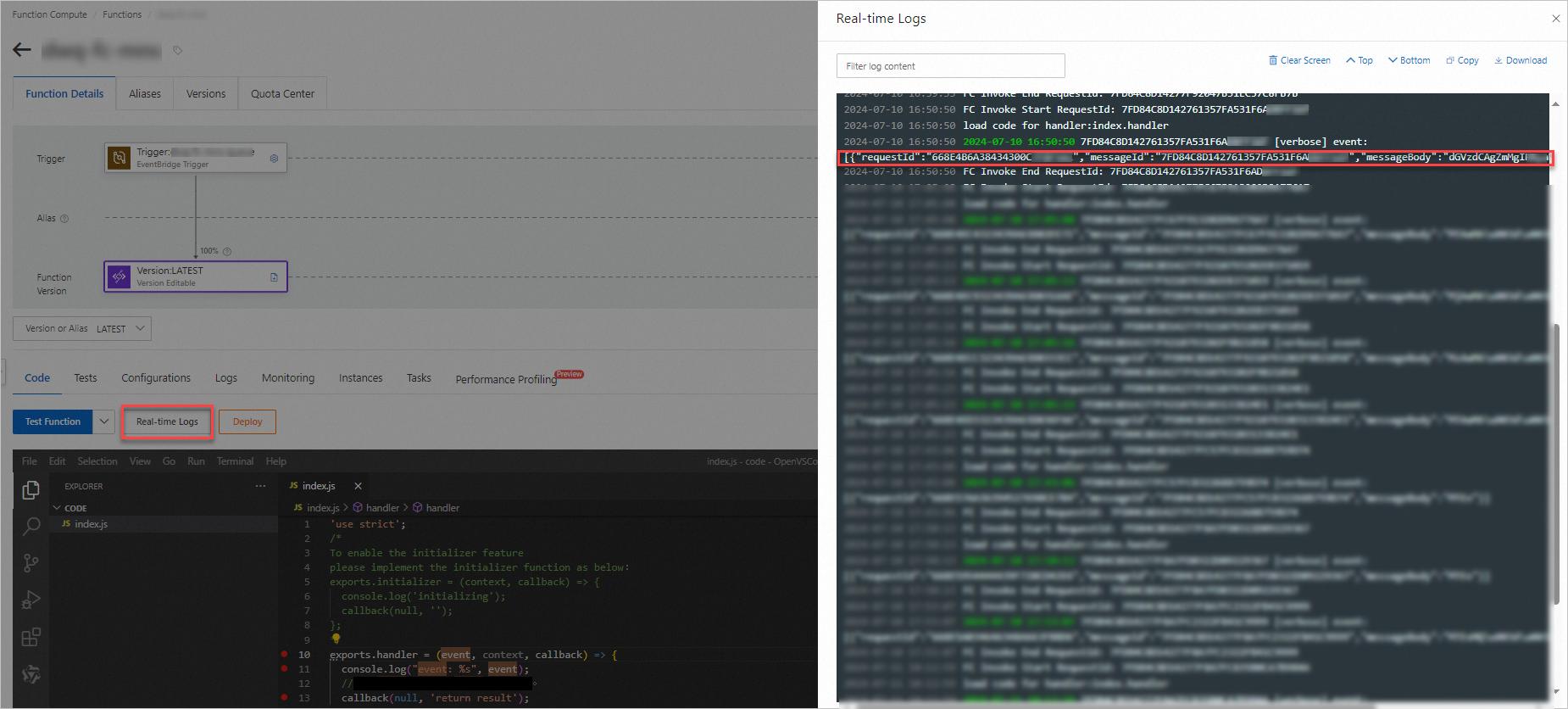
Task: Open the Logs tab
Action: [226, 378]
